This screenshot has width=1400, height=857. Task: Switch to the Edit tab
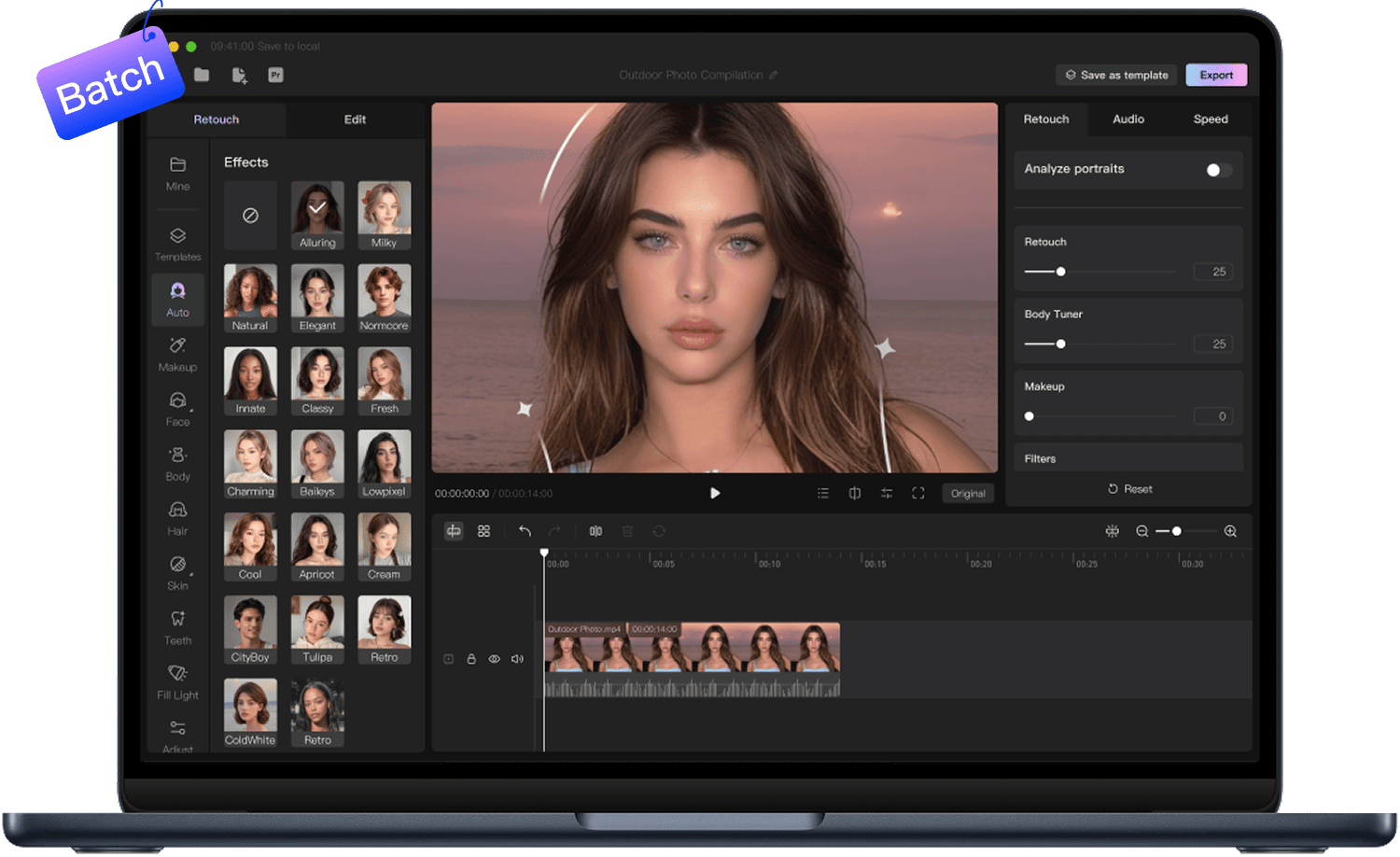click(355, 119)
